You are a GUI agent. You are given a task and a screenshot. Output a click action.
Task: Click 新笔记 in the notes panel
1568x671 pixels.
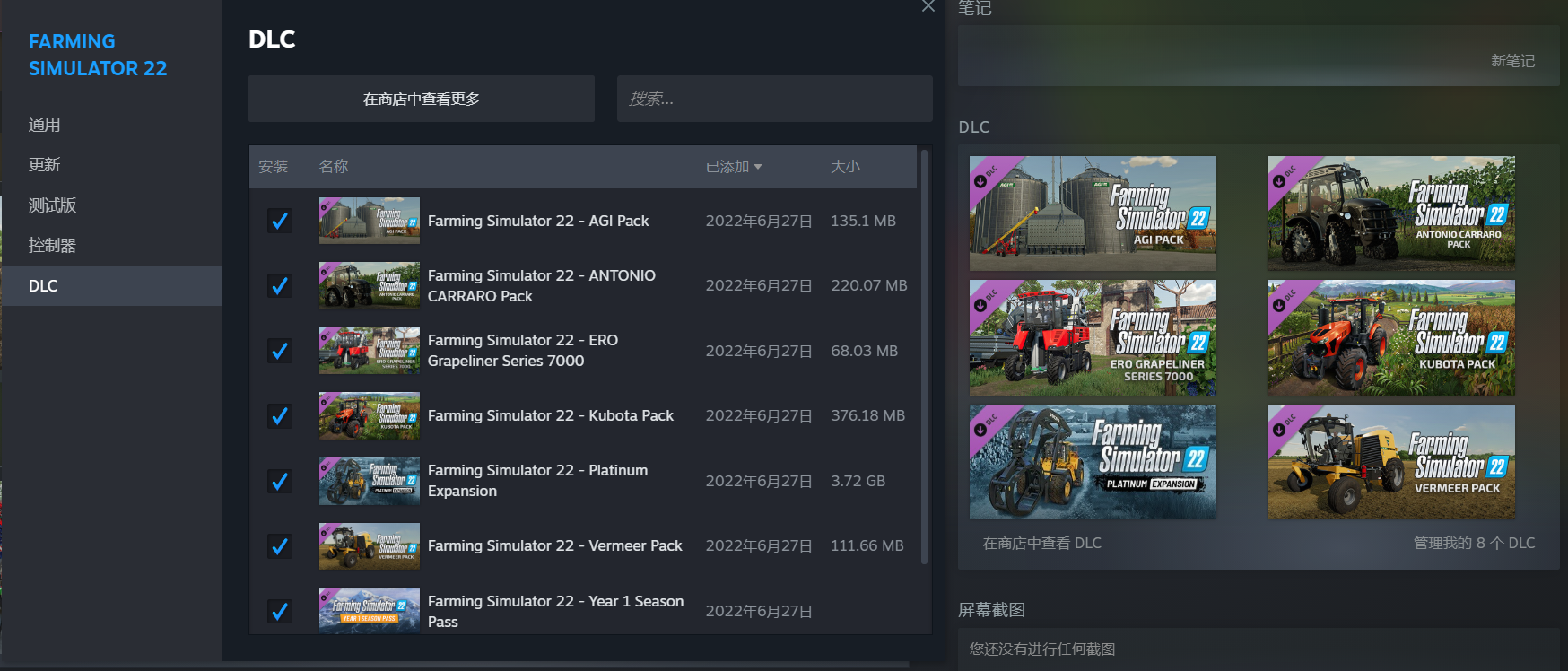pyautogui.click(x=1512, y=61)
